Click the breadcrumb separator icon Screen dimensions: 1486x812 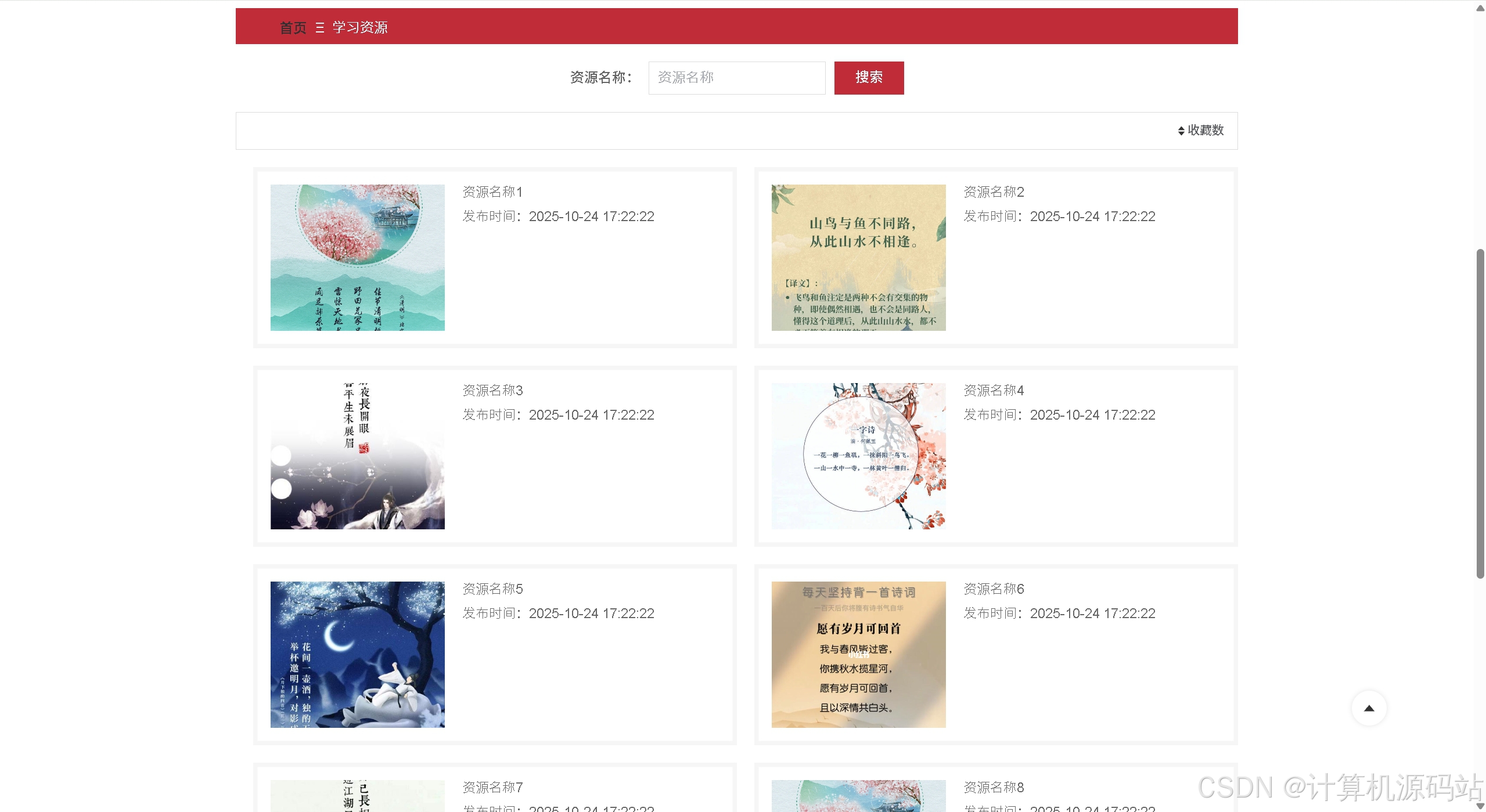tap(319, 27)
